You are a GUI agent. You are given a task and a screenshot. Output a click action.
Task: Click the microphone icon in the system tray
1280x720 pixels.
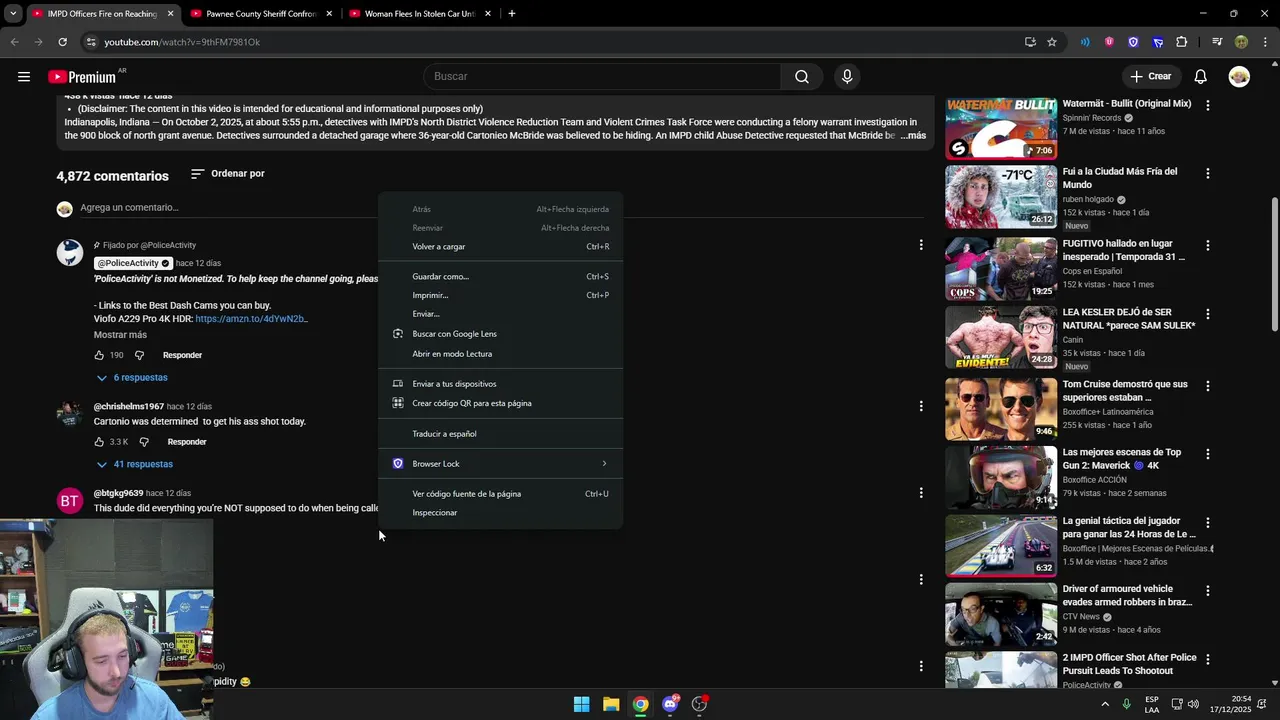(1127, 704)
